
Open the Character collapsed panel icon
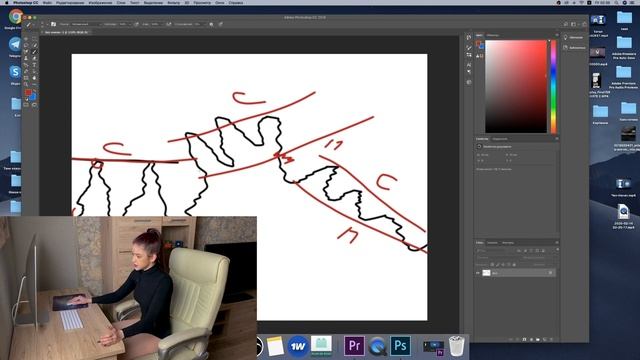(469, 64)
